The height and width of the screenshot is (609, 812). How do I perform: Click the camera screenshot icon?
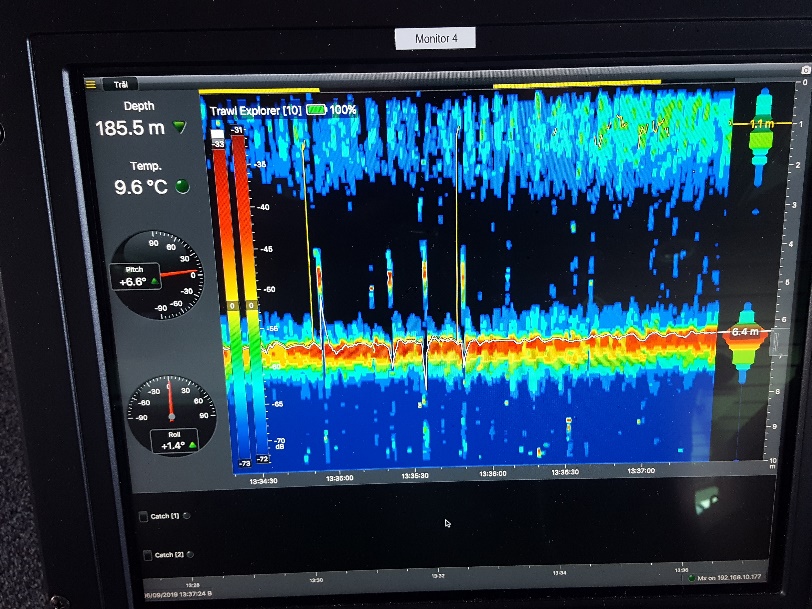pyautogui.click(x=805, y=71)
